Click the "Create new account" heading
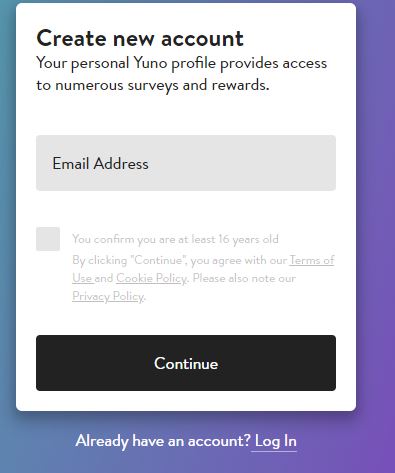 (x=140, y=38)
